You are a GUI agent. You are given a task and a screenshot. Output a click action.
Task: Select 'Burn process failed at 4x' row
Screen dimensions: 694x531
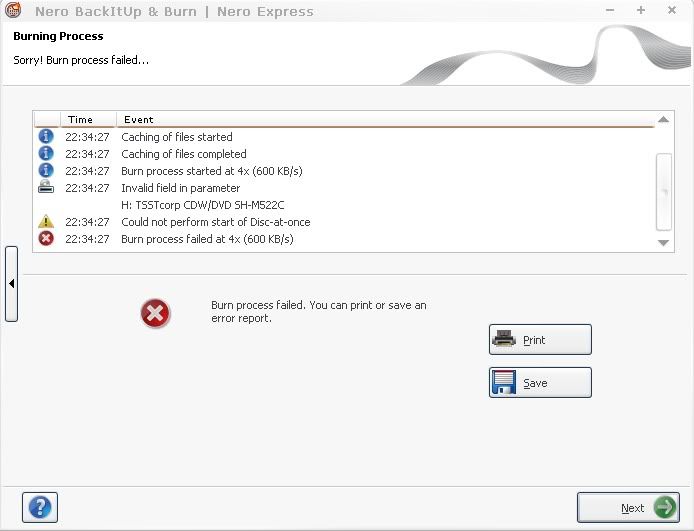344,239
